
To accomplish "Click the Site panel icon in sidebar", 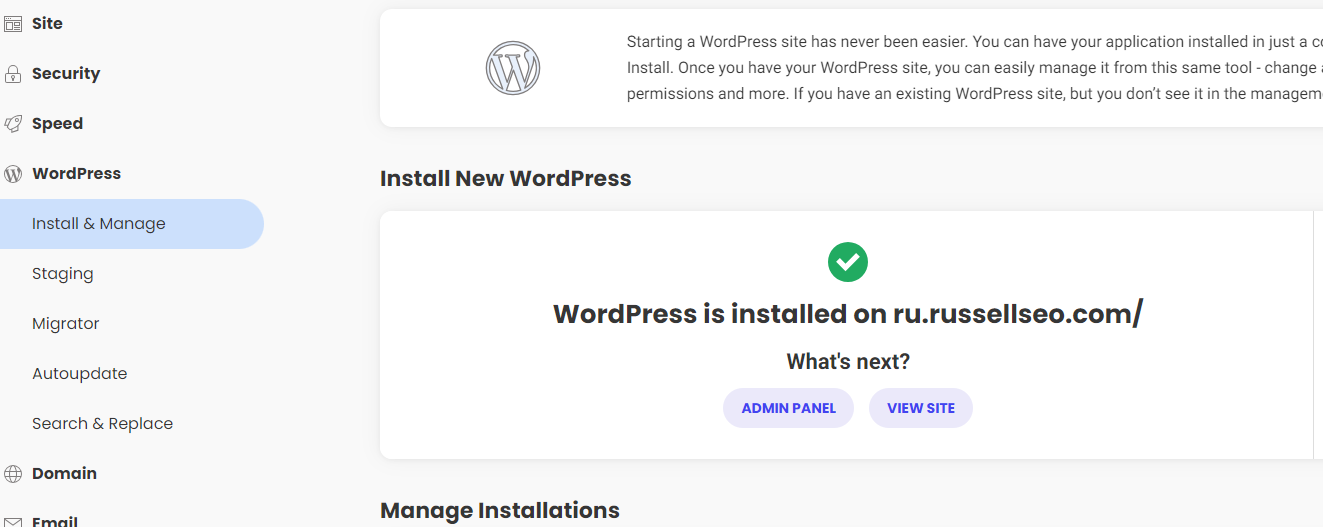I will (13, 24).
